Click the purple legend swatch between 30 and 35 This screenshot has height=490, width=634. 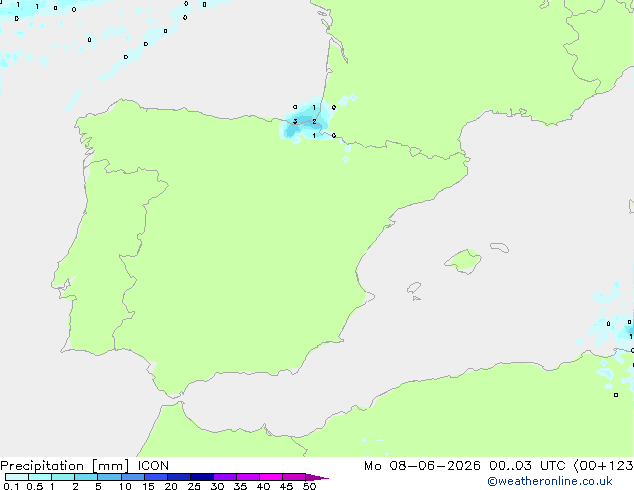[x=225, y=477]
